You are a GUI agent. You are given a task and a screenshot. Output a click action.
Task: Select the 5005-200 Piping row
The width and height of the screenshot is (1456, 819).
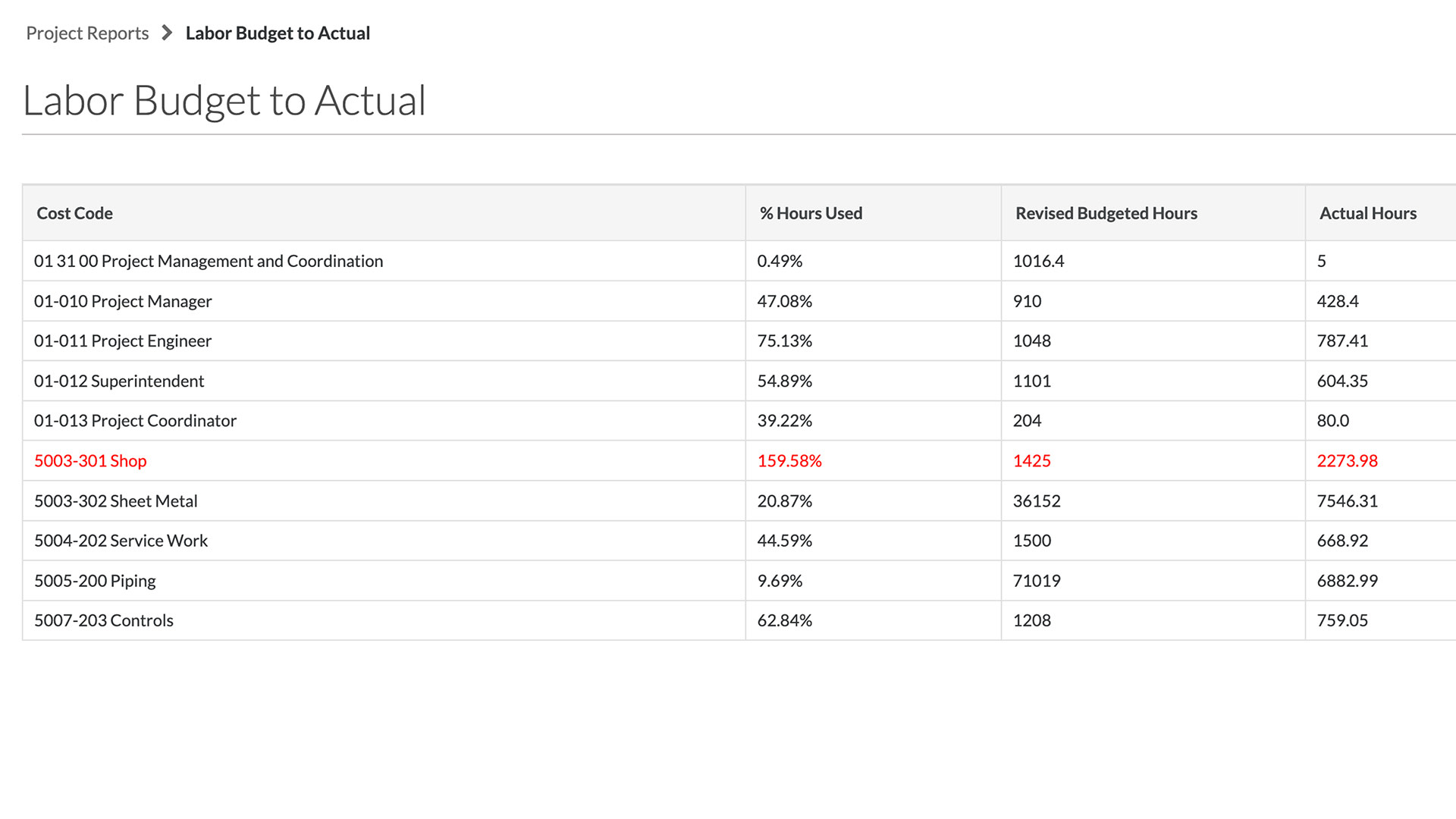tap(94, 580)
